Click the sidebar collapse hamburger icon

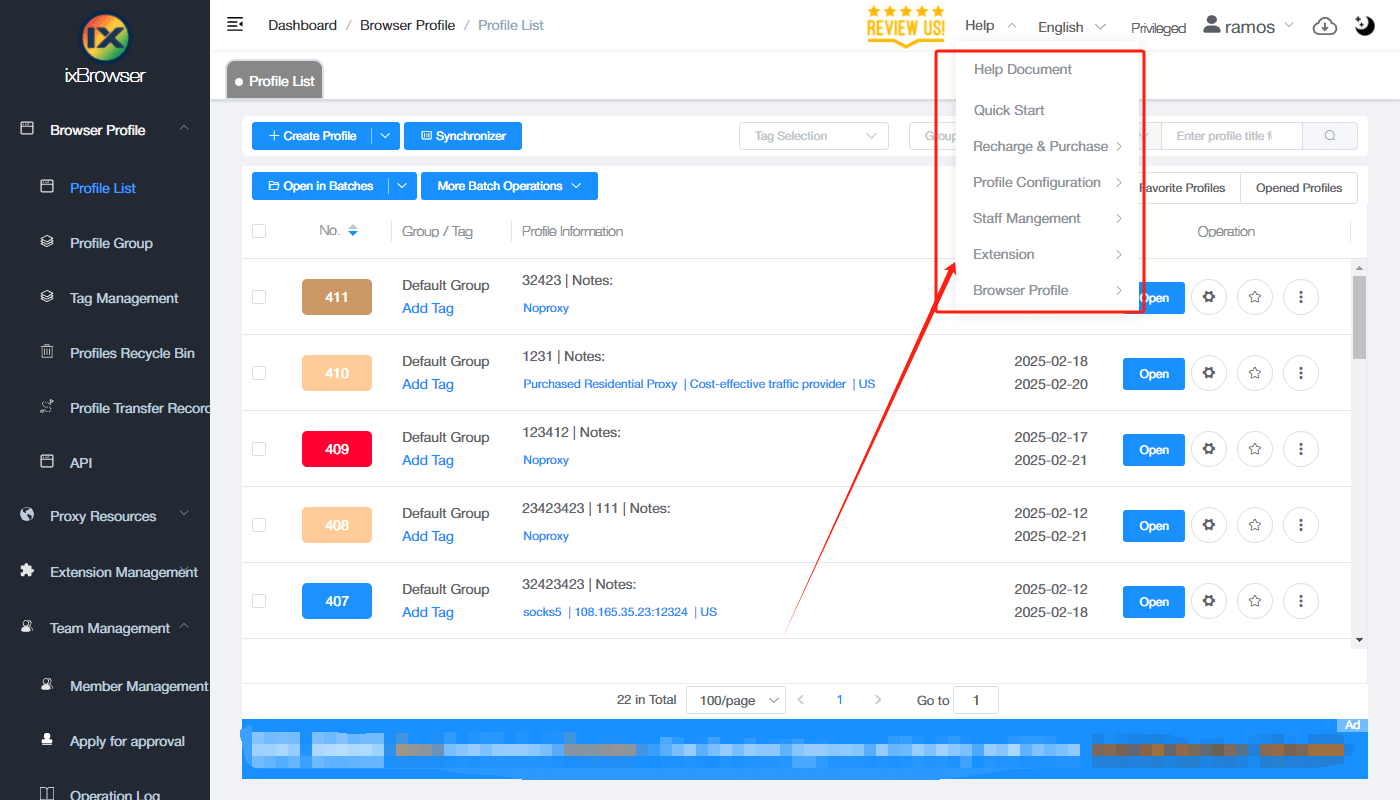[x=235, y=25]
